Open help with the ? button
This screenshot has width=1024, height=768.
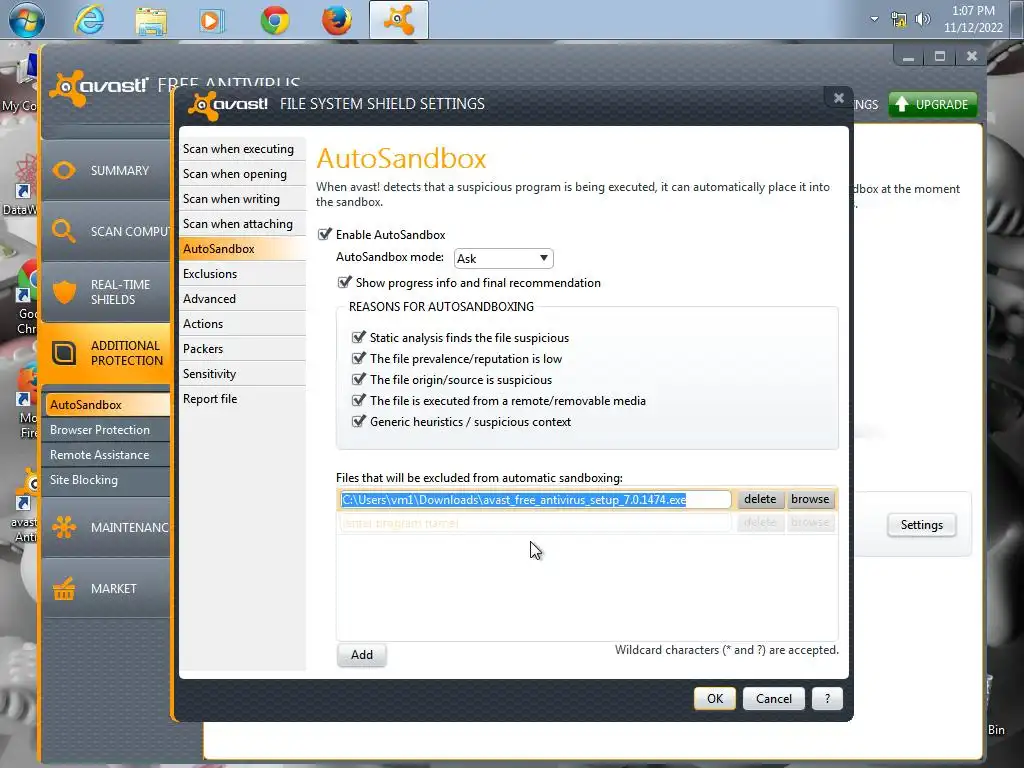(x=827, y=699)
